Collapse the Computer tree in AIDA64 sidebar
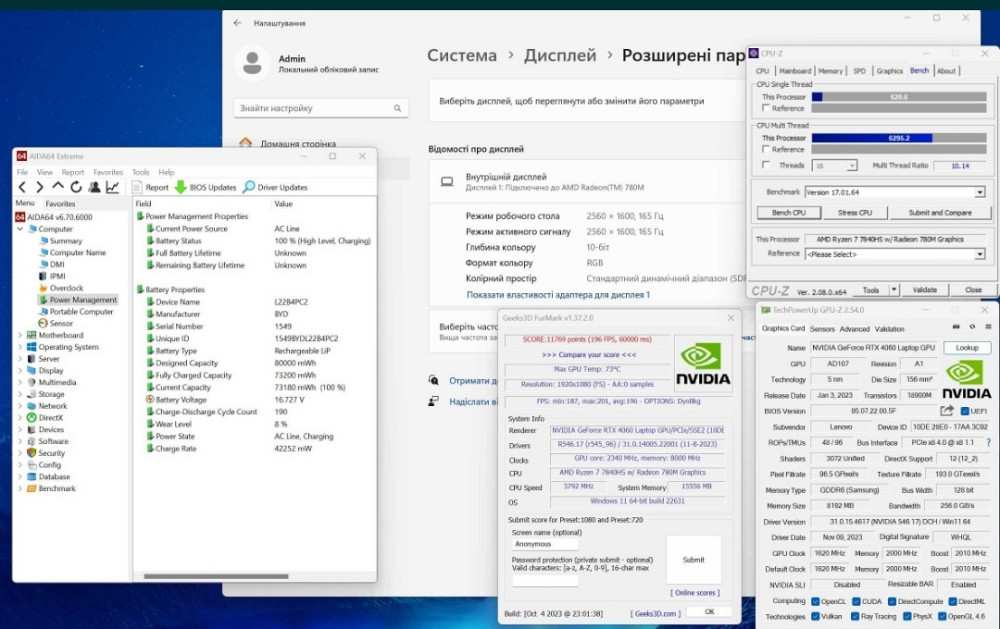The image size is (1000, 629). click(22, 228)
